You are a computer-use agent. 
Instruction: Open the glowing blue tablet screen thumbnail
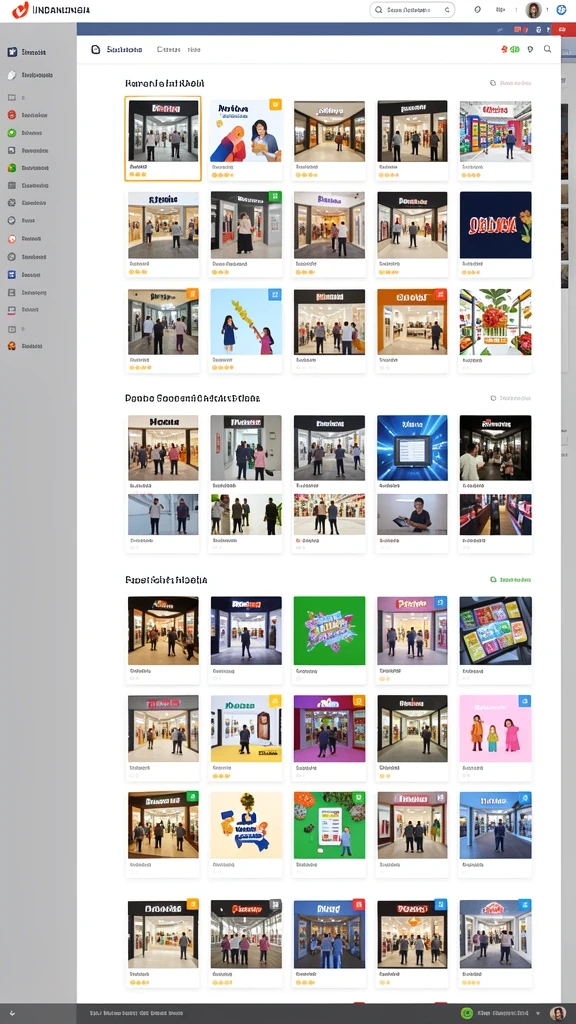pos(412,448)
